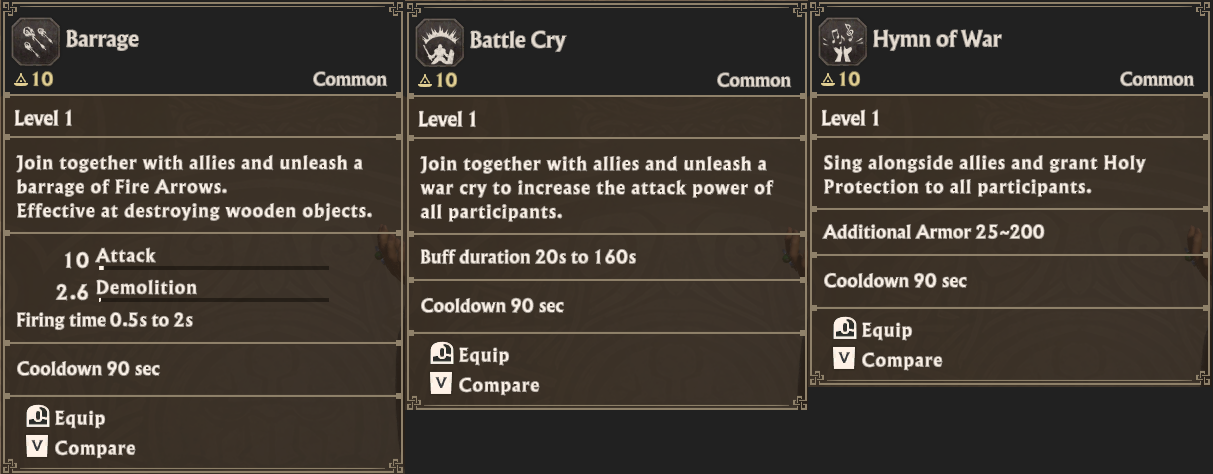Click Additional Armor 25~200 stat line
1213x474 pixels.
click(x=934, y=232)
